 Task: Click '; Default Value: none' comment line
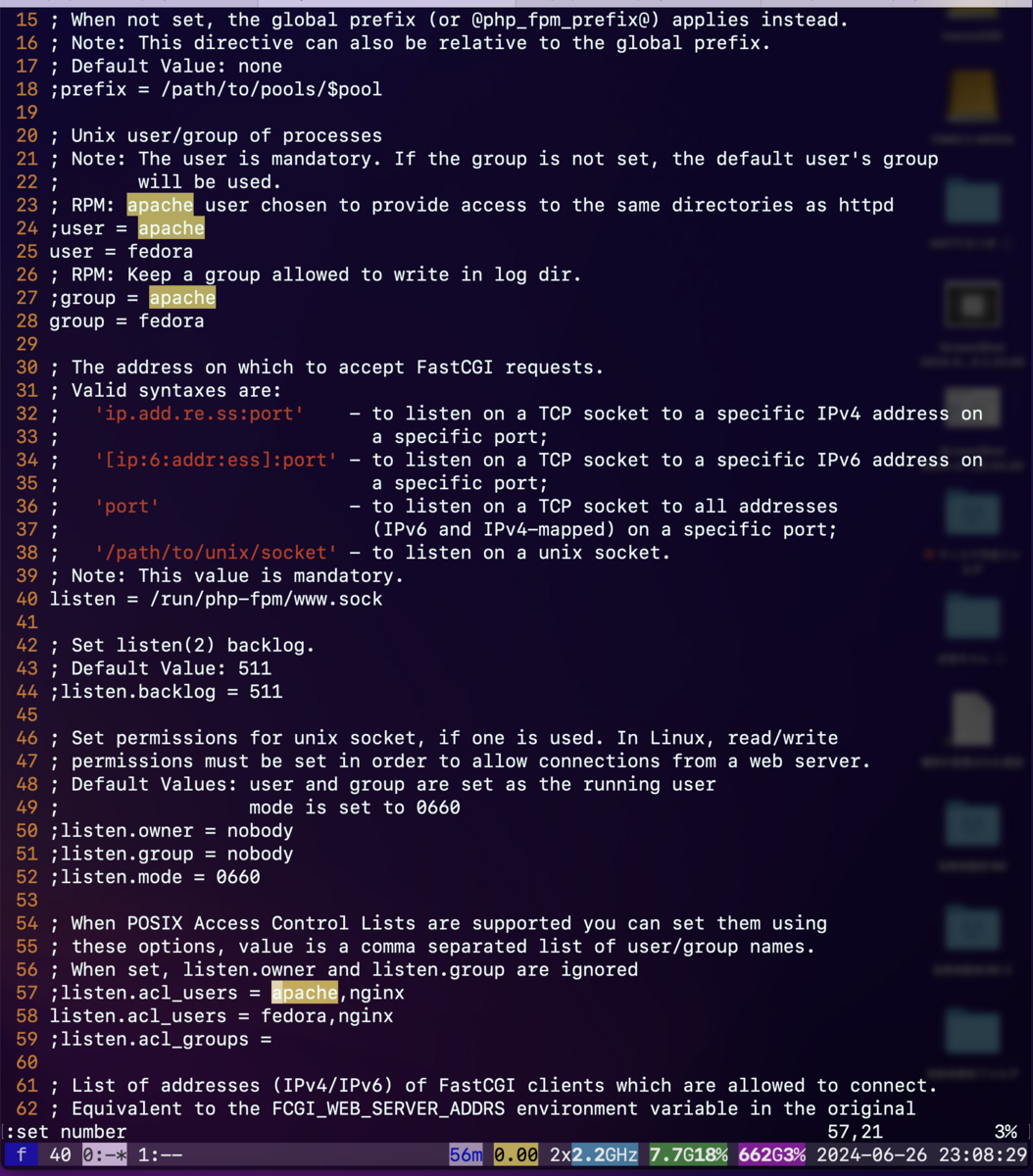tap(167, 66)
